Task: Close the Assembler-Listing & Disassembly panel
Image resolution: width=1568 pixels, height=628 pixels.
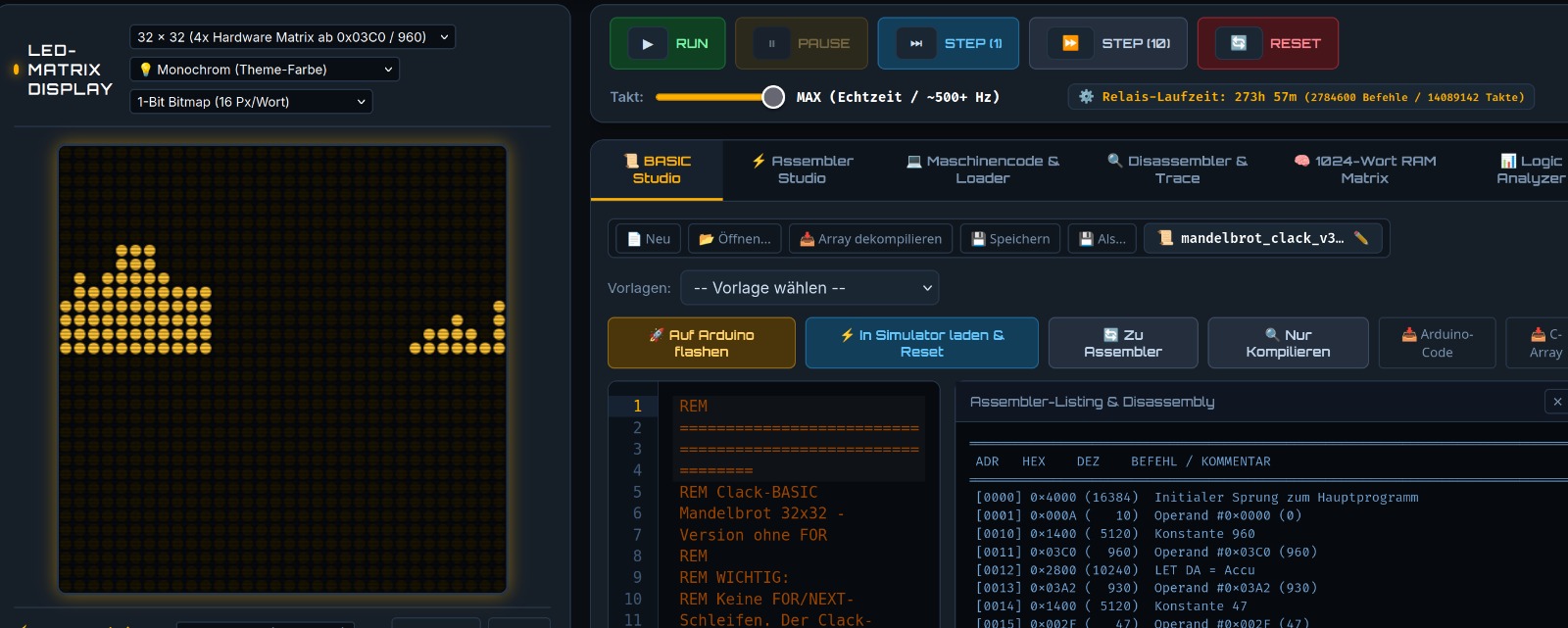Action: 1556,401
